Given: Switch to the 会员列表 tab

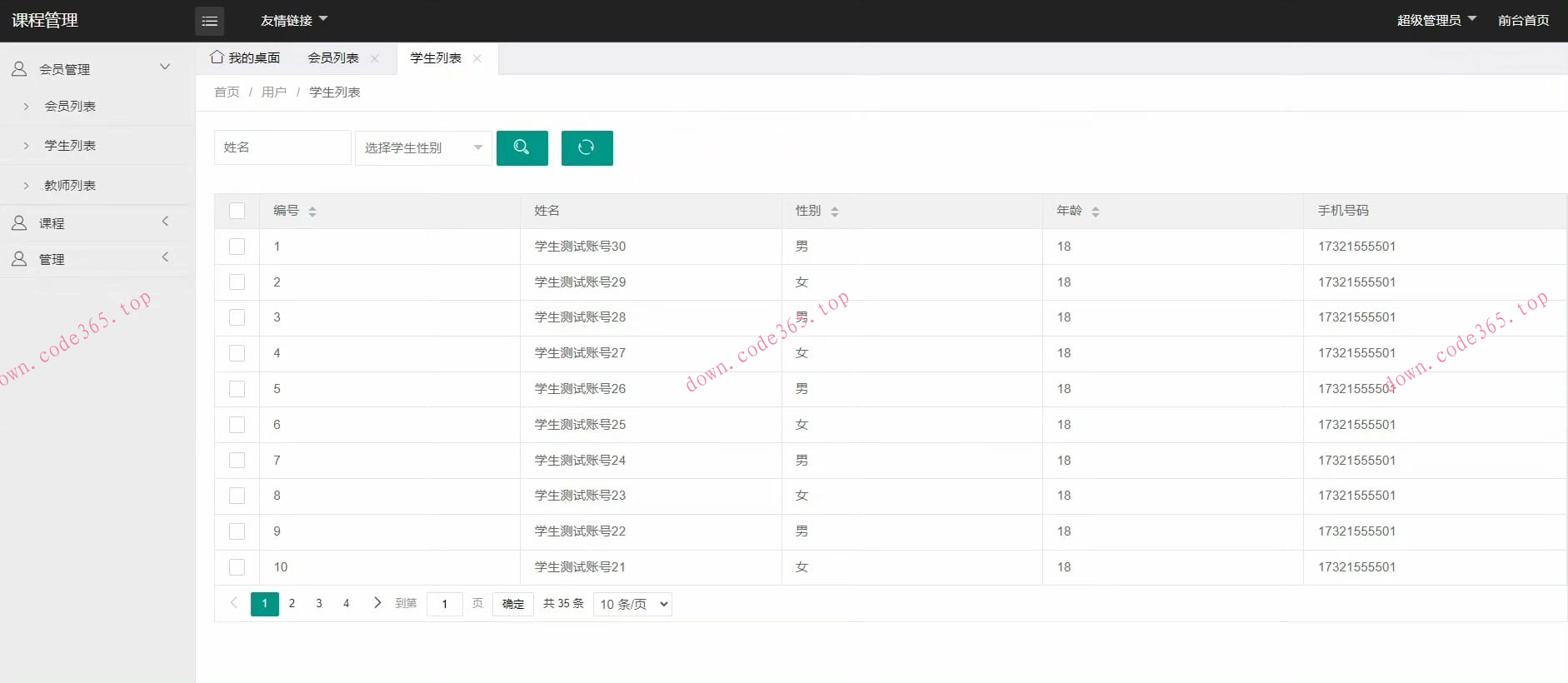Looking at the screenshot, I should (x=333, y=58).
